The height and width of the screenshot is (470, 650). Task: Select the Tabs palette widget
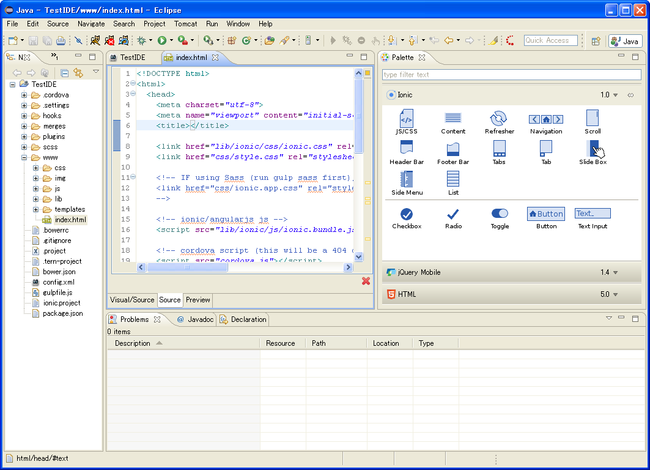coord(499,153)
